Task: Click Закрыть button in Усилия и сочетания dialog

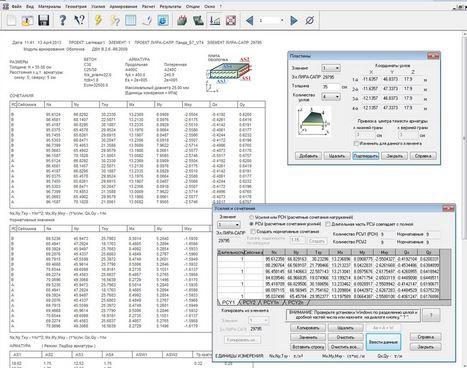Action: (426, 347)
